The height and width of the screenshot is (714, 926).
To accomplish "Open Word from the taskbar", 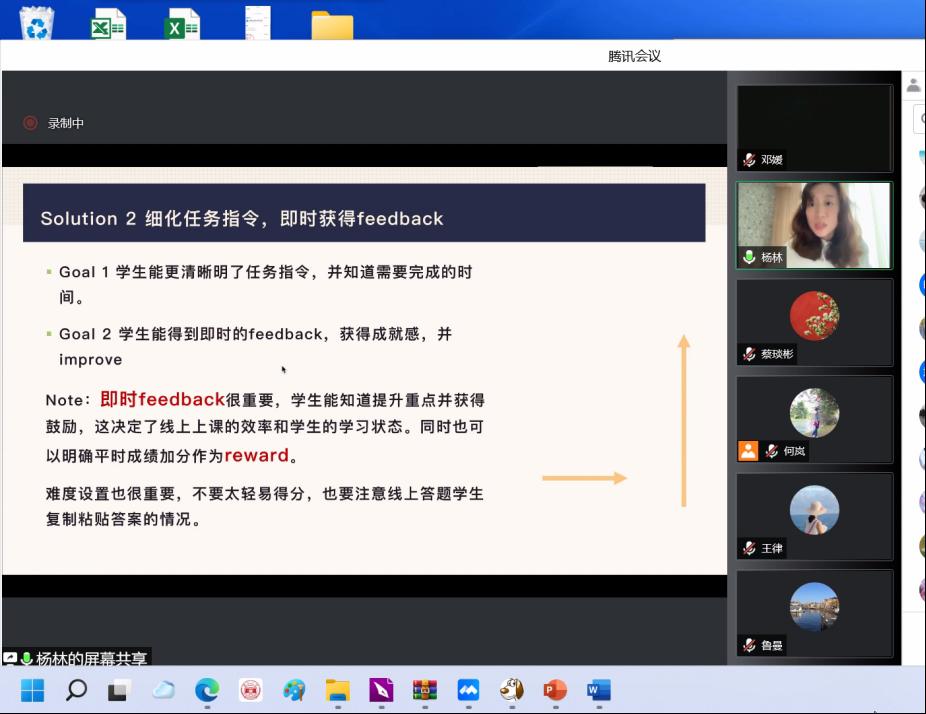I will (598, 690).
